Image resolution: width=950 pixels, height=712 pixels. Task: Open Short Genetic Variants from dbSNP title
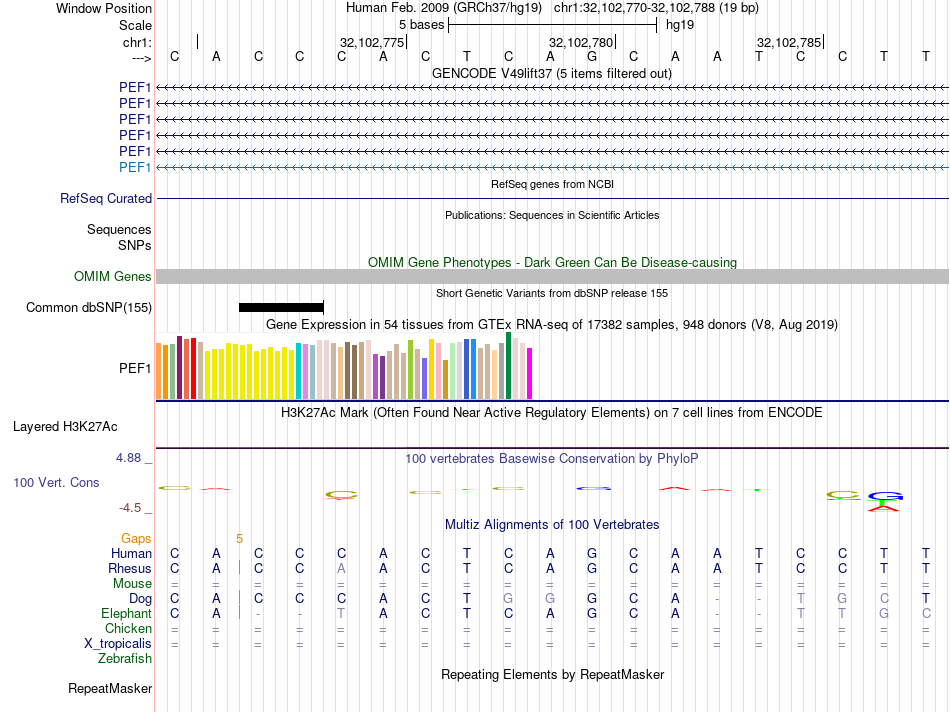point(552,293)
